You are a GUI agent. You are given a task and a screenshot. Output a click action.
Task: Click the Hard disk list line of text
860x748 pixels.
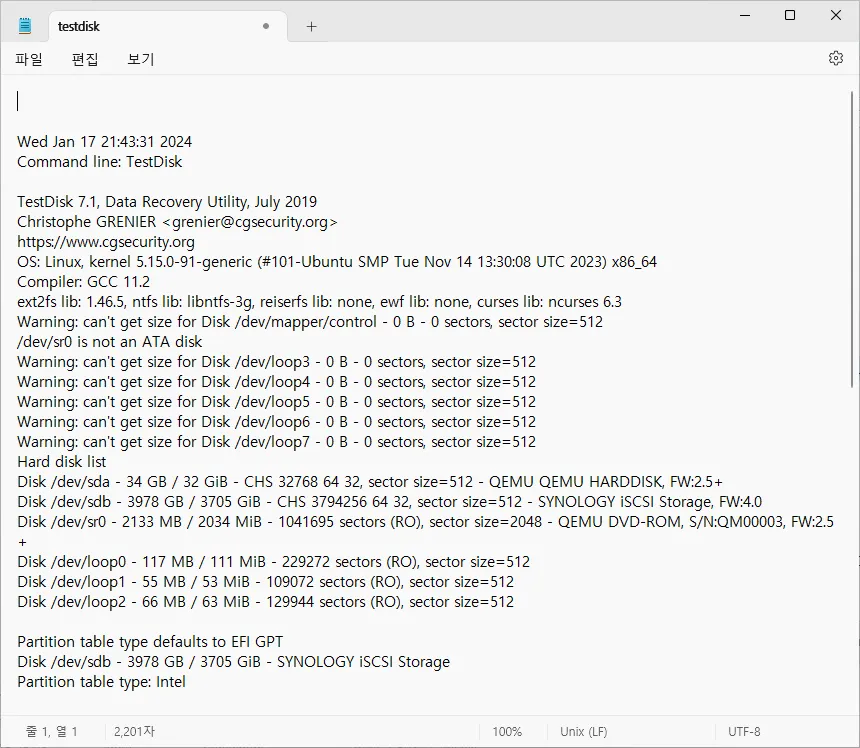coord(59,461)
